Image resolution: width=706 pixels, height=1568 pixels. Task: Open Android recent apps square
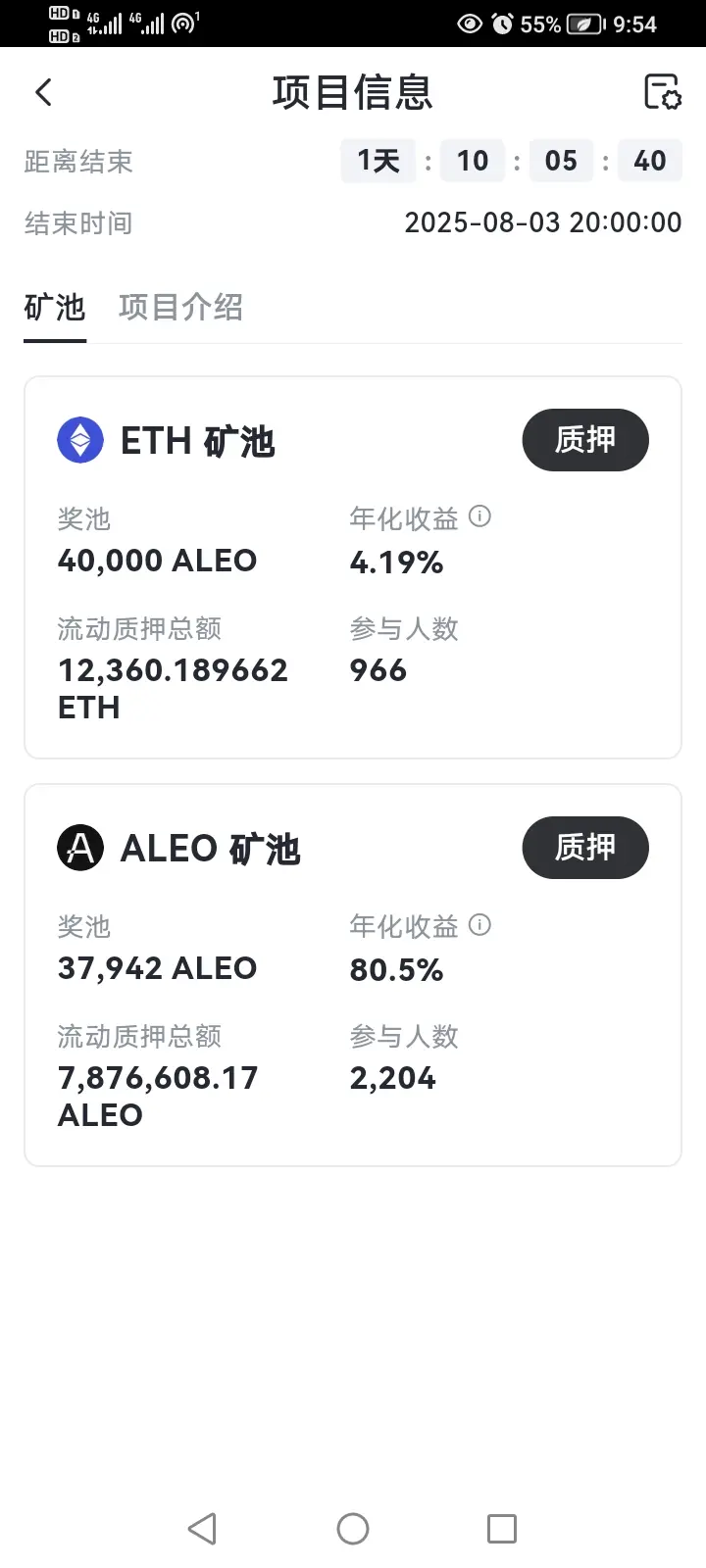pos(502,1529)
